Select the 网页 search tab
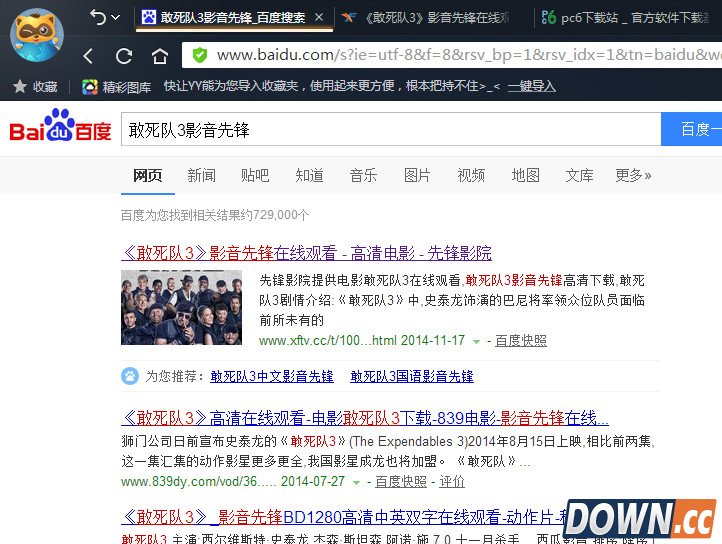722x544 pixels. point(148,175)
